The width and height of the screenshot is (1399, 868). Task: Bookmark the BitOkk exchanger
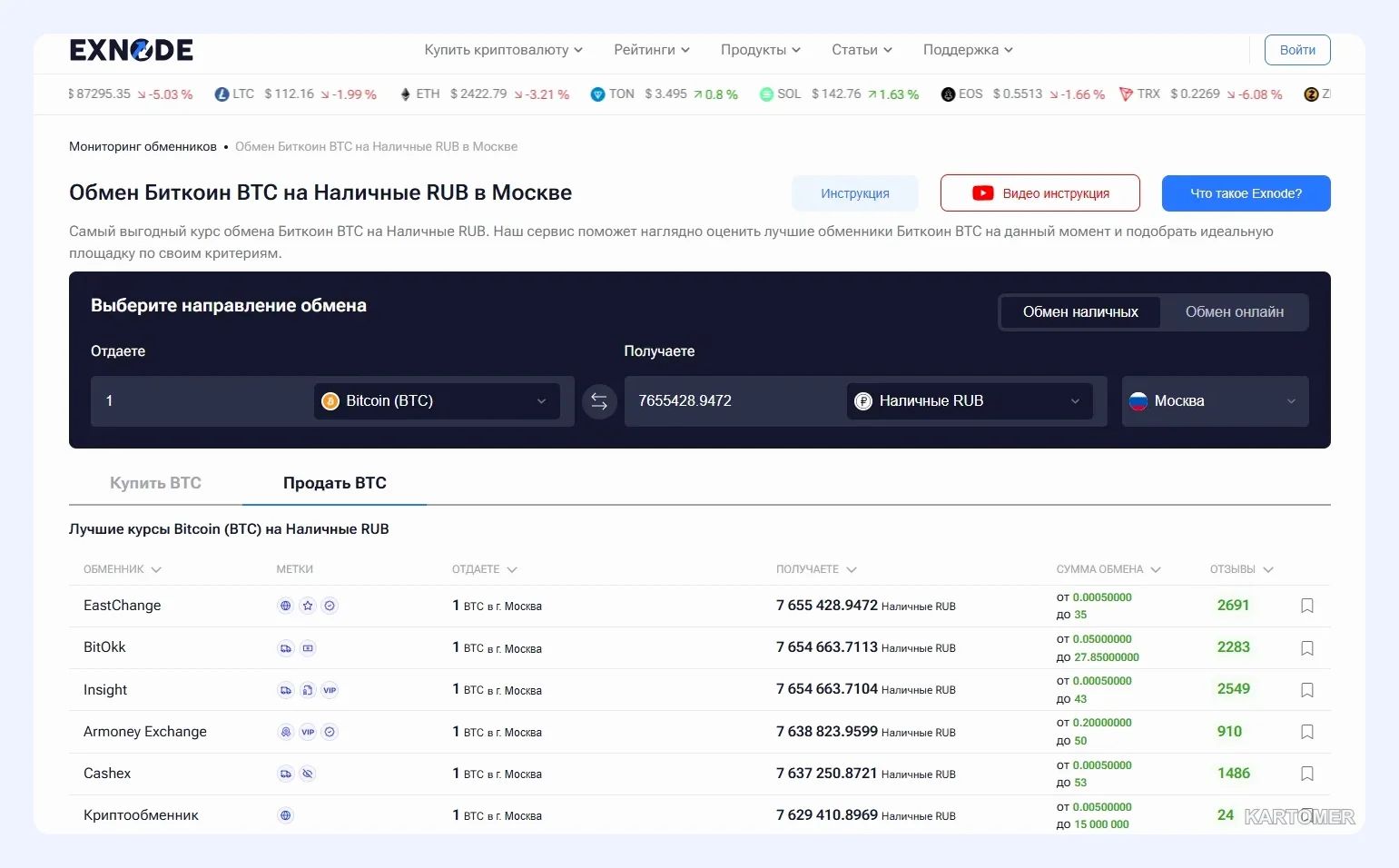[x=1307, y=648]
